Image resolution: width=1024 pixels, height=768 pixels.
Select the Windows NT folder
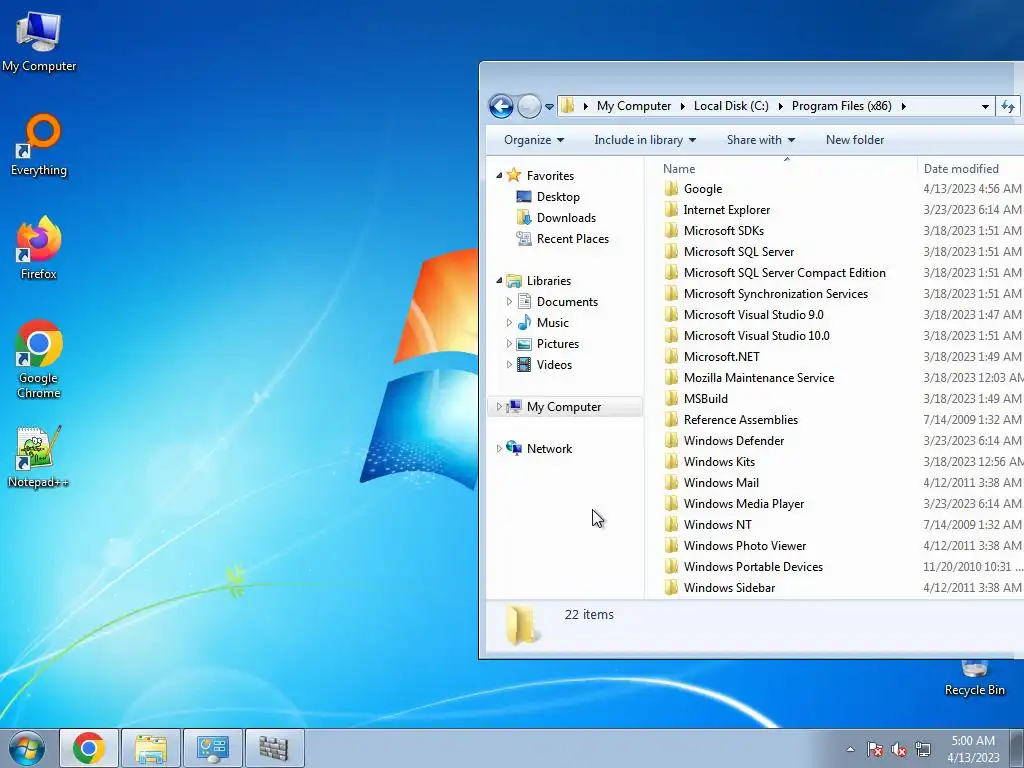[x=717, y=524]
